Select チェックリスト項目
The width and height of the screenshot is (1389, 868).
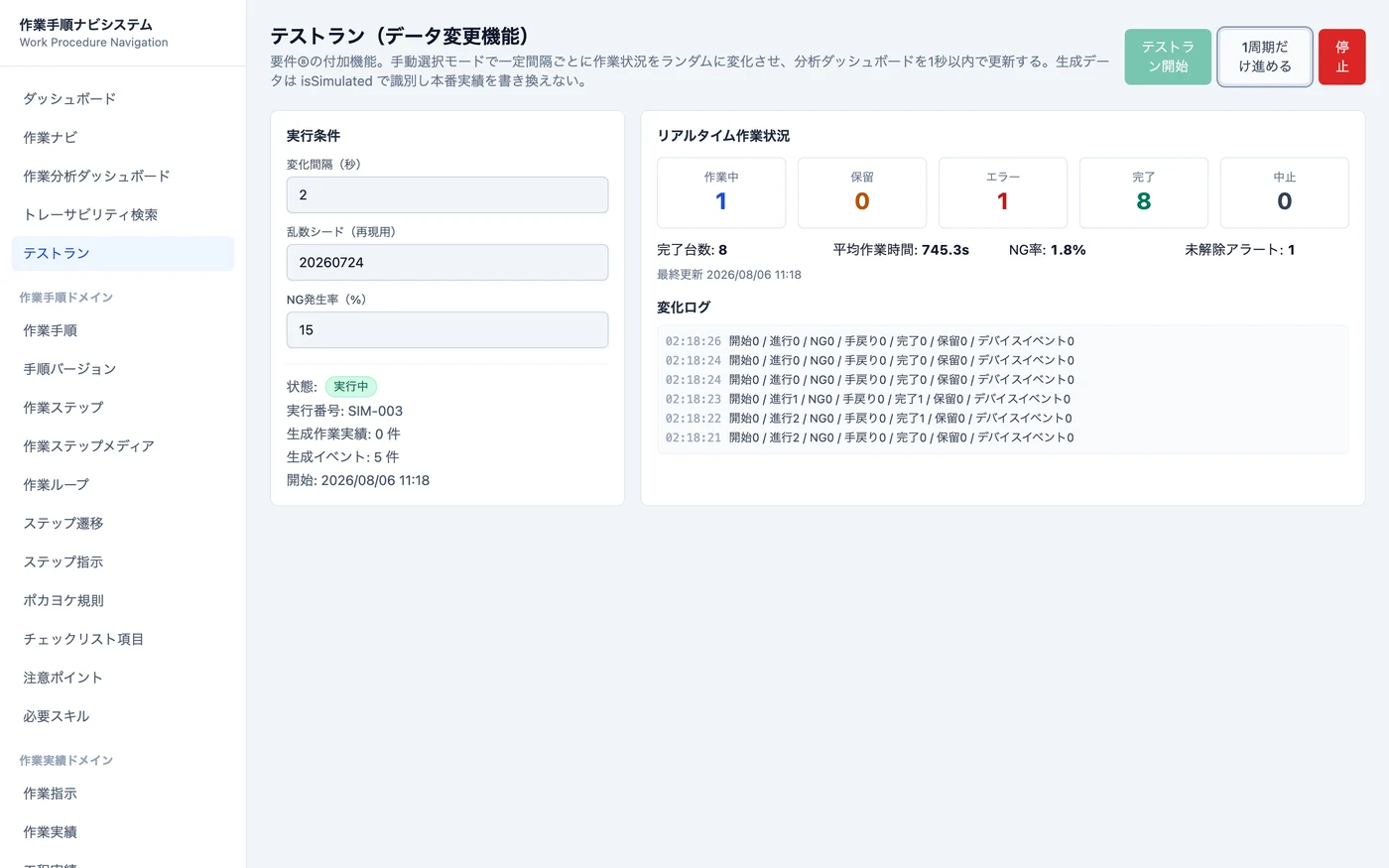(x=123, y=640)
